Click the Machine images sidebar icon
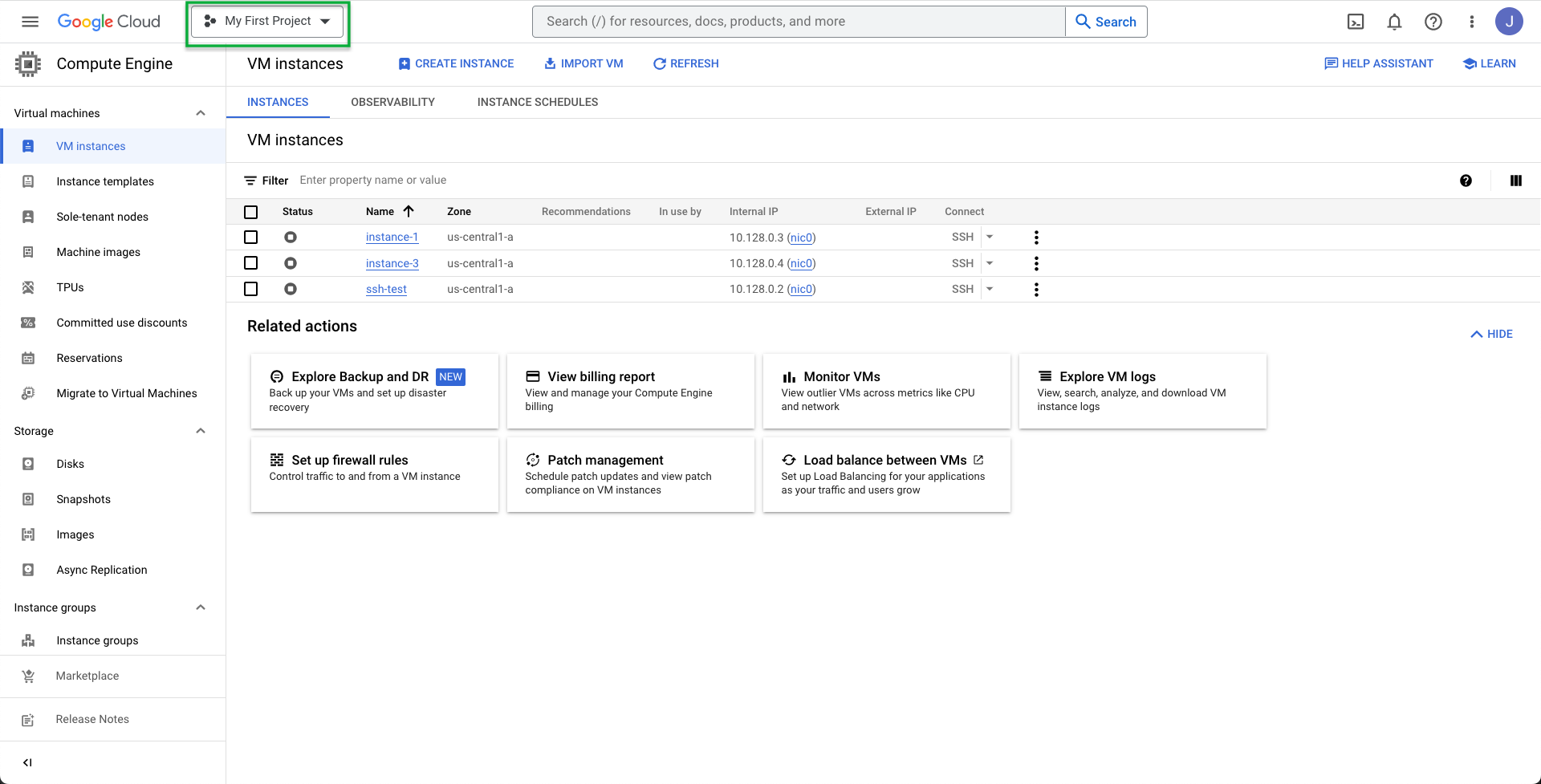 (28, 252)
